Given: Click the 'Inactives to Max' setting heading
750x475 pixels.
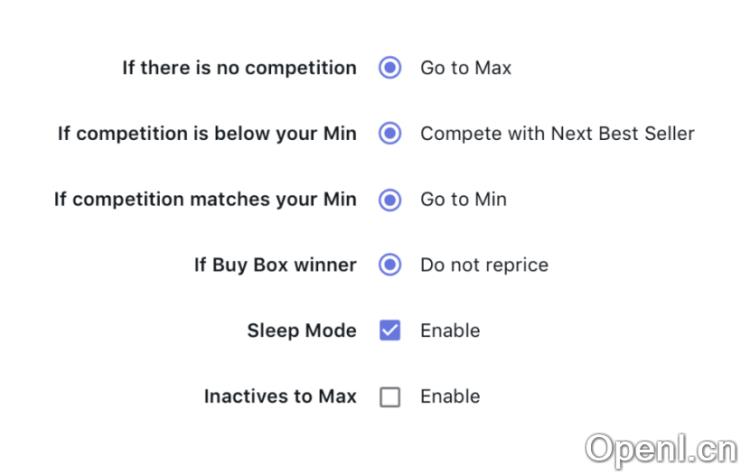Looking at the screenshot, I should tap(280, 397).
